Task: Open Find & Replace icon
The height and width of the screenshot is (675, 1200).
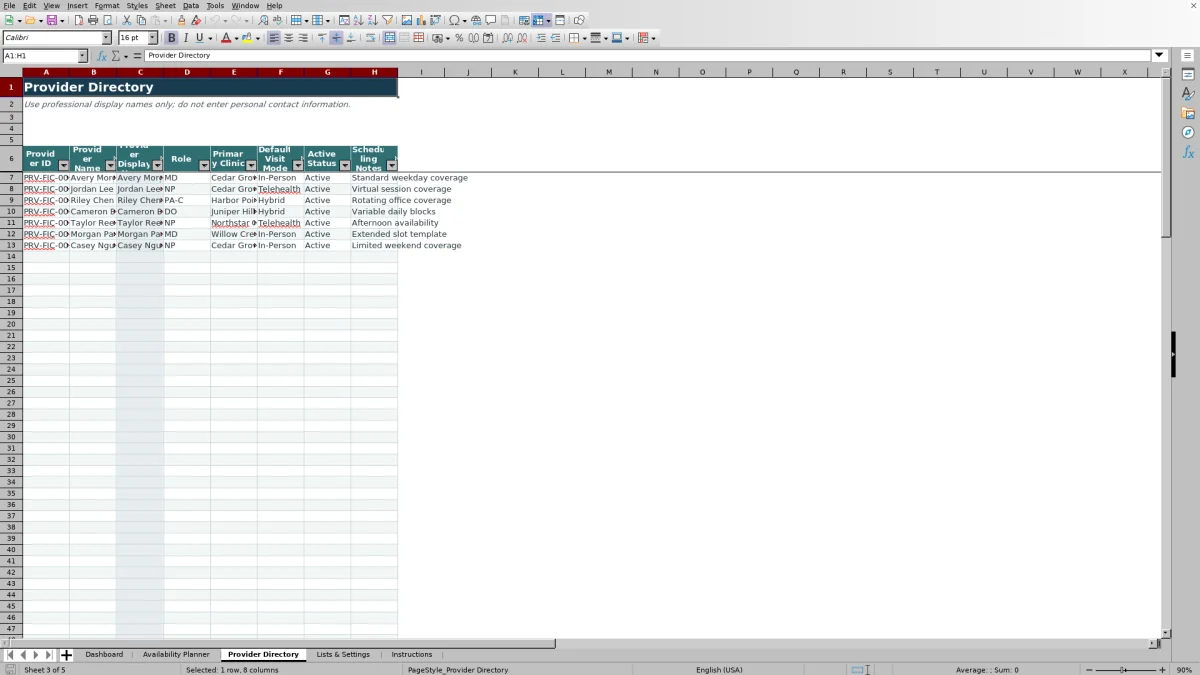Action: point(263,20)
